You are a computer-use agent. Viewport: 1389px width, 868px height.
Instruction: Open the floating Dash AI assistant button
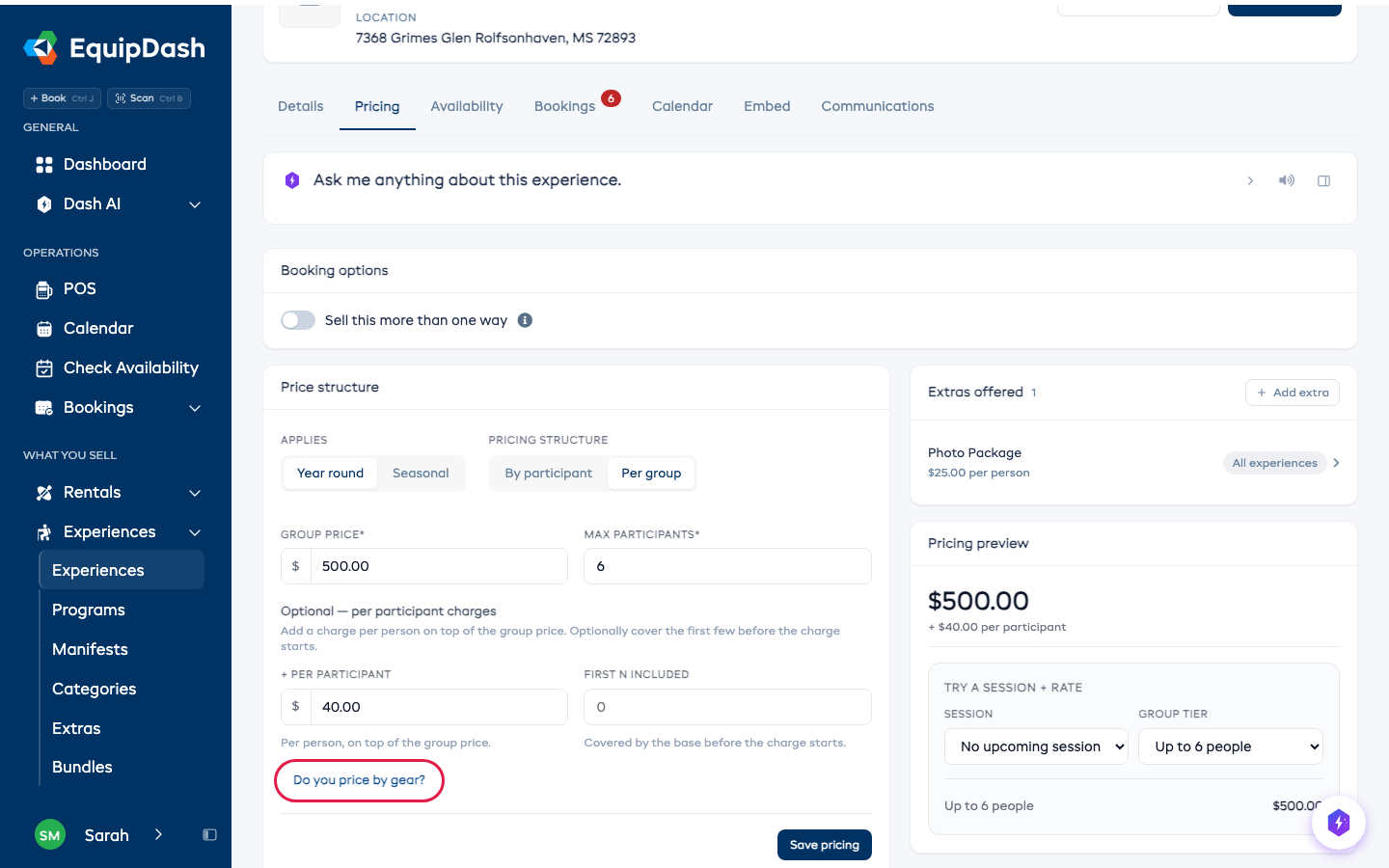coord(1339,823)
